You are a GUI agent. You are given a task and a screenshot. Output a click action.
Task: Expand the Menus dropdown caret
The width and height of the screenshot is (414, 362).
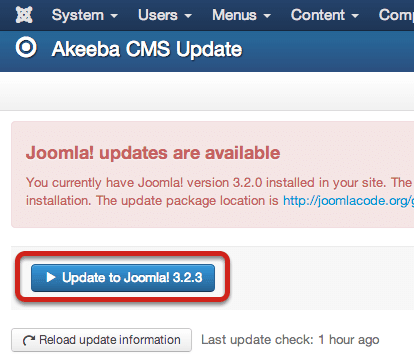coord(267,16)
